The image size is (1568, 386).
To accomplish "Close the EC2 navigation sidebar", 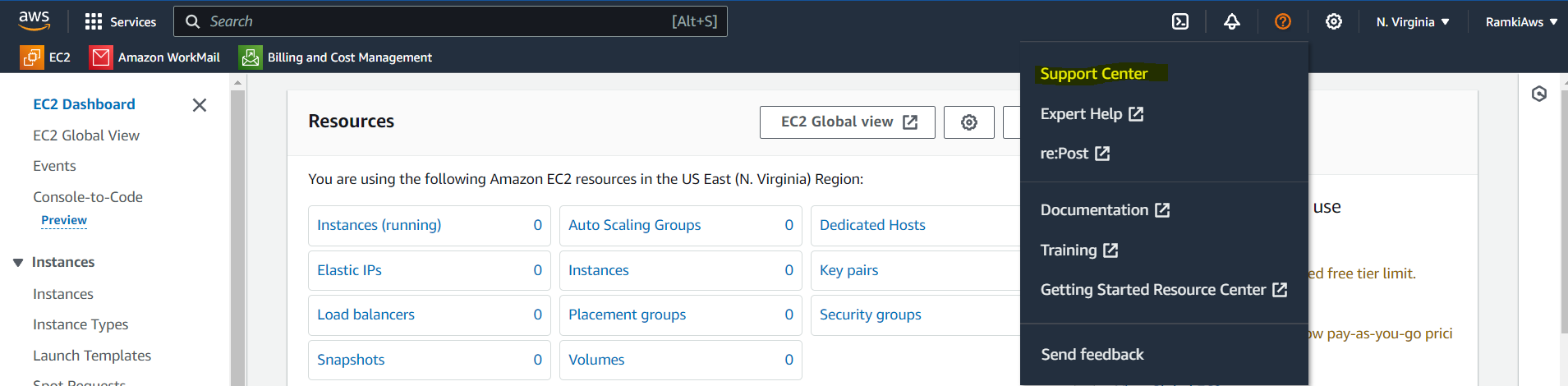I will click(199, 105).
